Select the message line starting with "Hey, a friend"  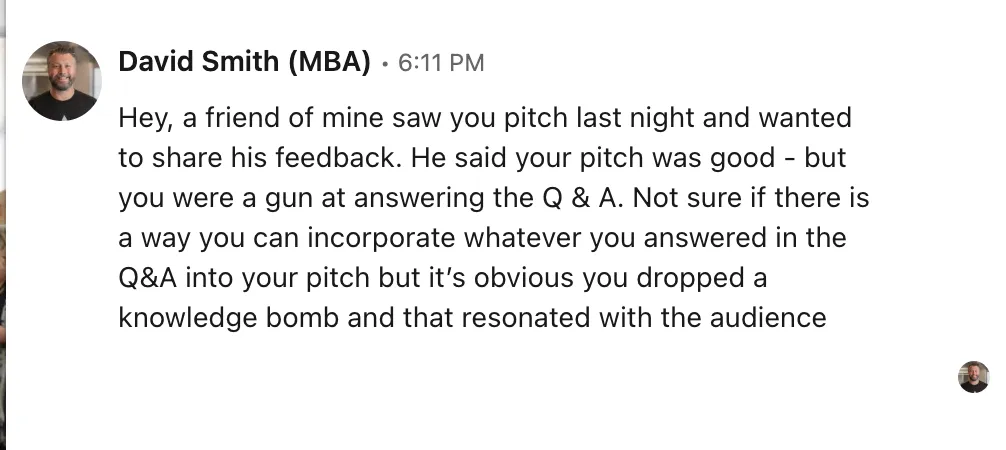click(485, 119)
